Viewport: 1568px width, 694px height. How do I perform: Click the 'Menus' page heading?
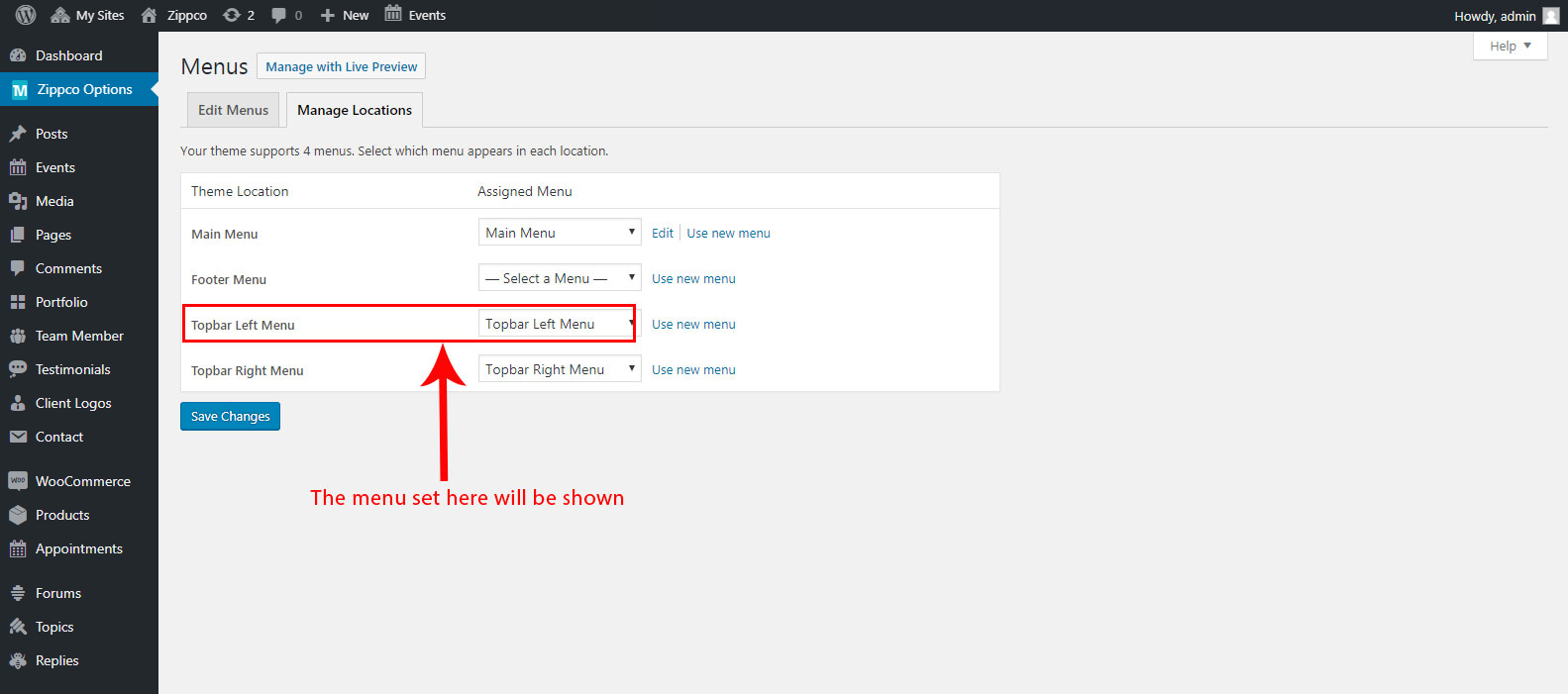214,66
